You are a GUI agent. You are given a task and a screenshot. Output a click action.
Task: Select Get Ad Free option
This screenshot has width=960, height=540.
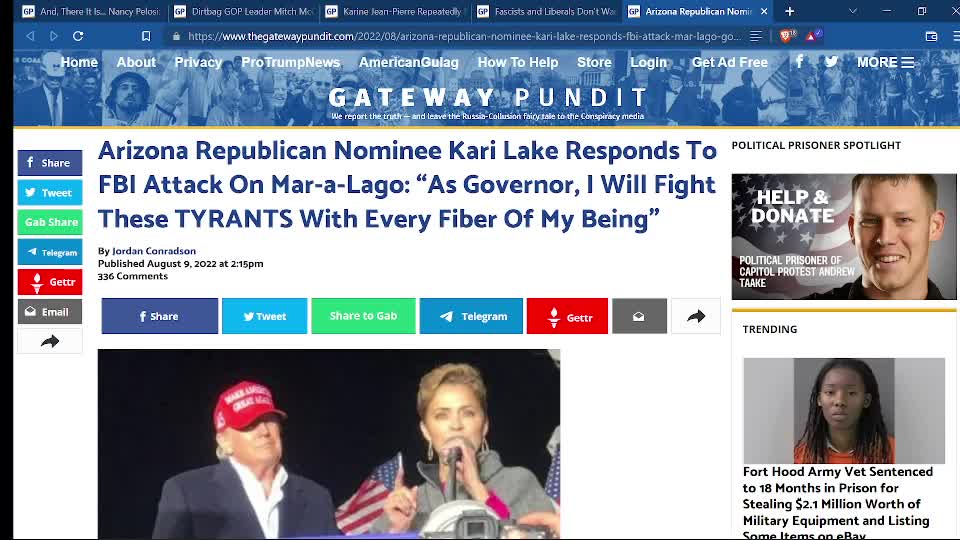pos(729,62)
